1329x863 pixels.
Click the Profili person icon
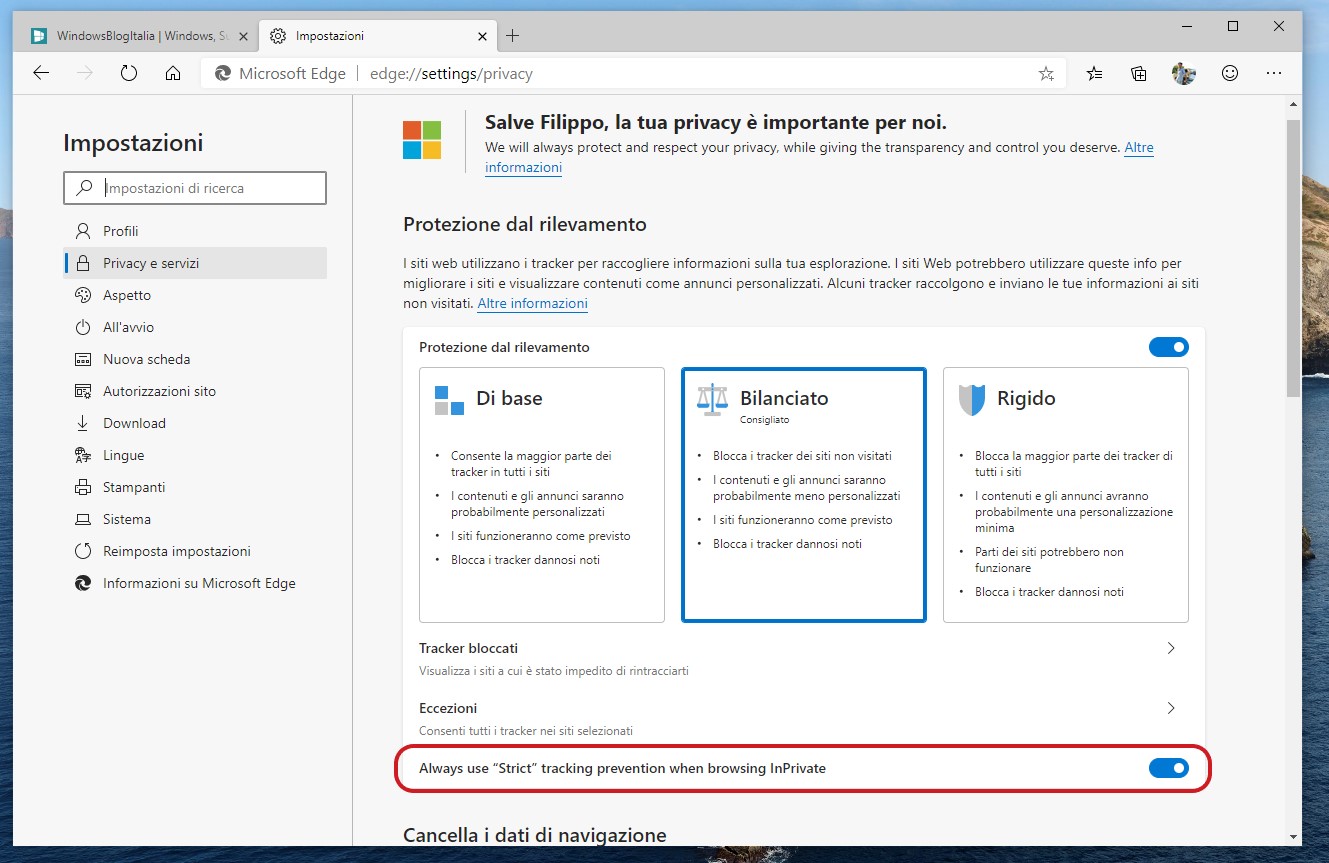83,231
